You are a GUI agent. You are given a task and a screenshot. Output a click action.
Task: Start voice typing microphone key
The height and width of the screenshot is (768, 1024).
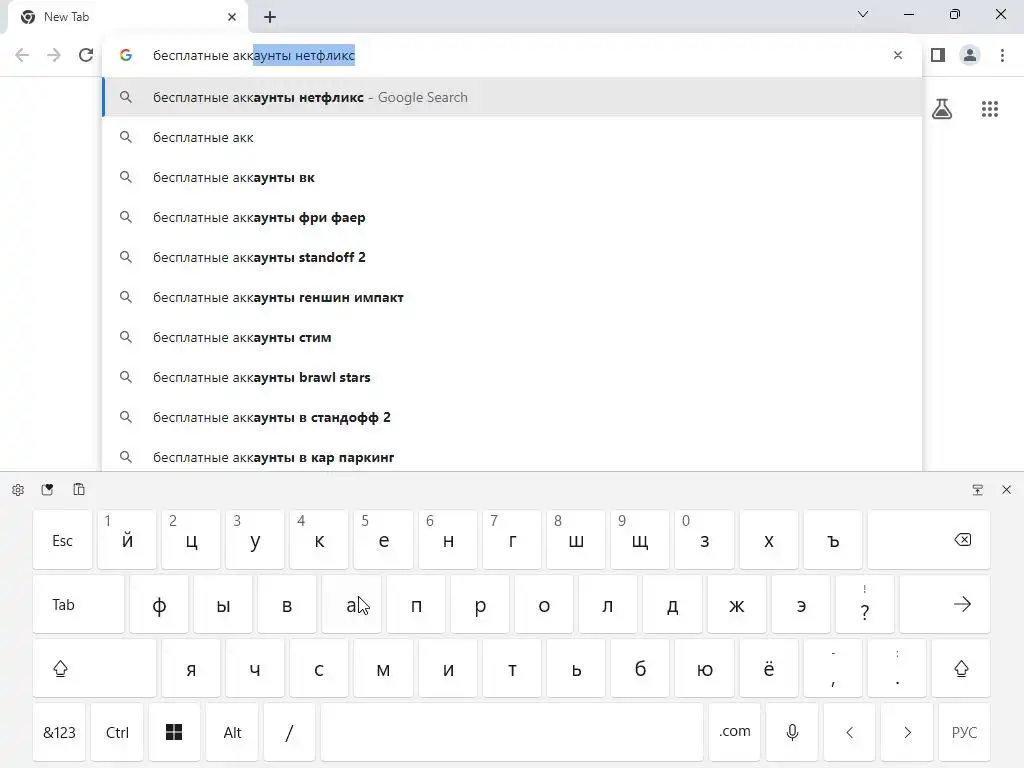click(792, 733)
